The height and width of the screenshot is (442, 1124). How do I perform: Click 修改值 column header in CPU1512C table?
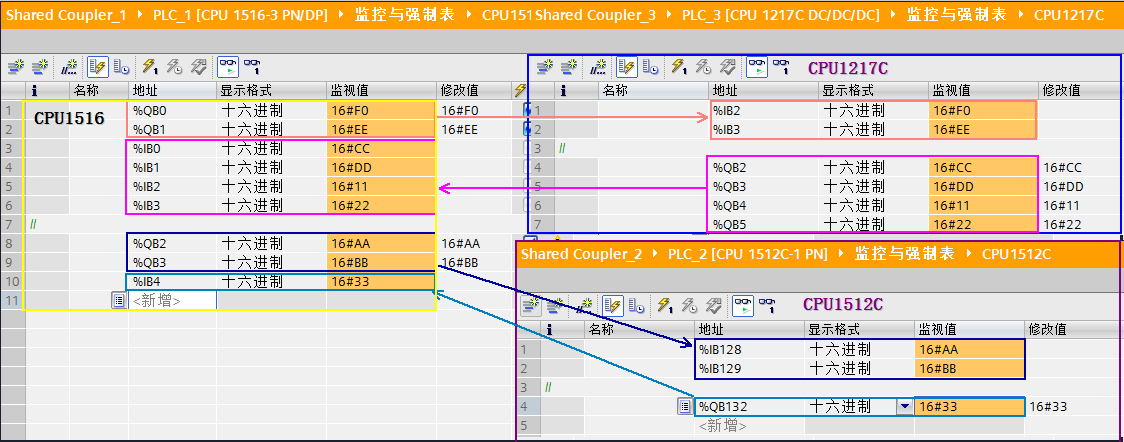pos(1072,330)
